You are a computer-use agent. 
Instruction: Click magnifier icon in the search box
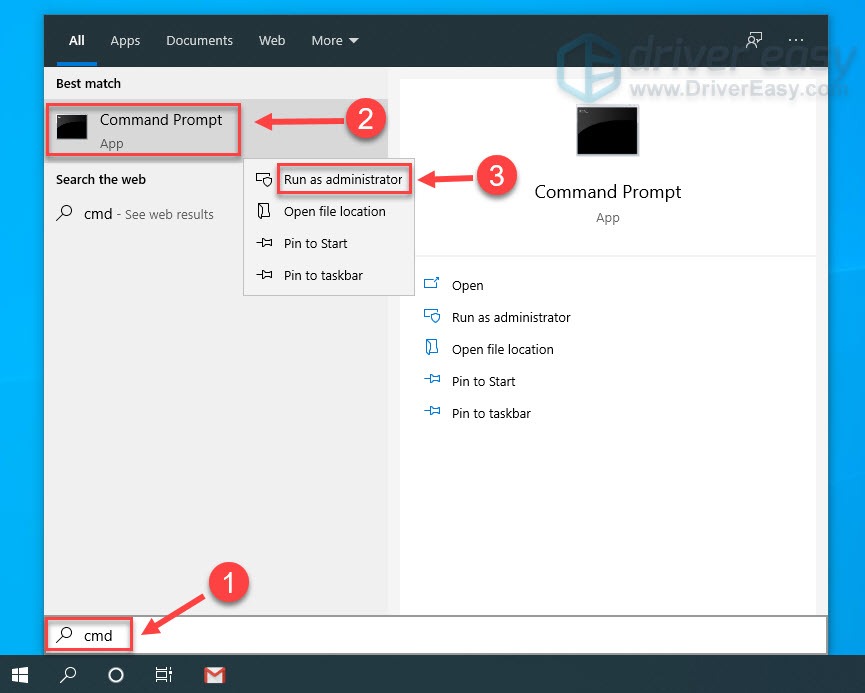[x=65, y=635]
